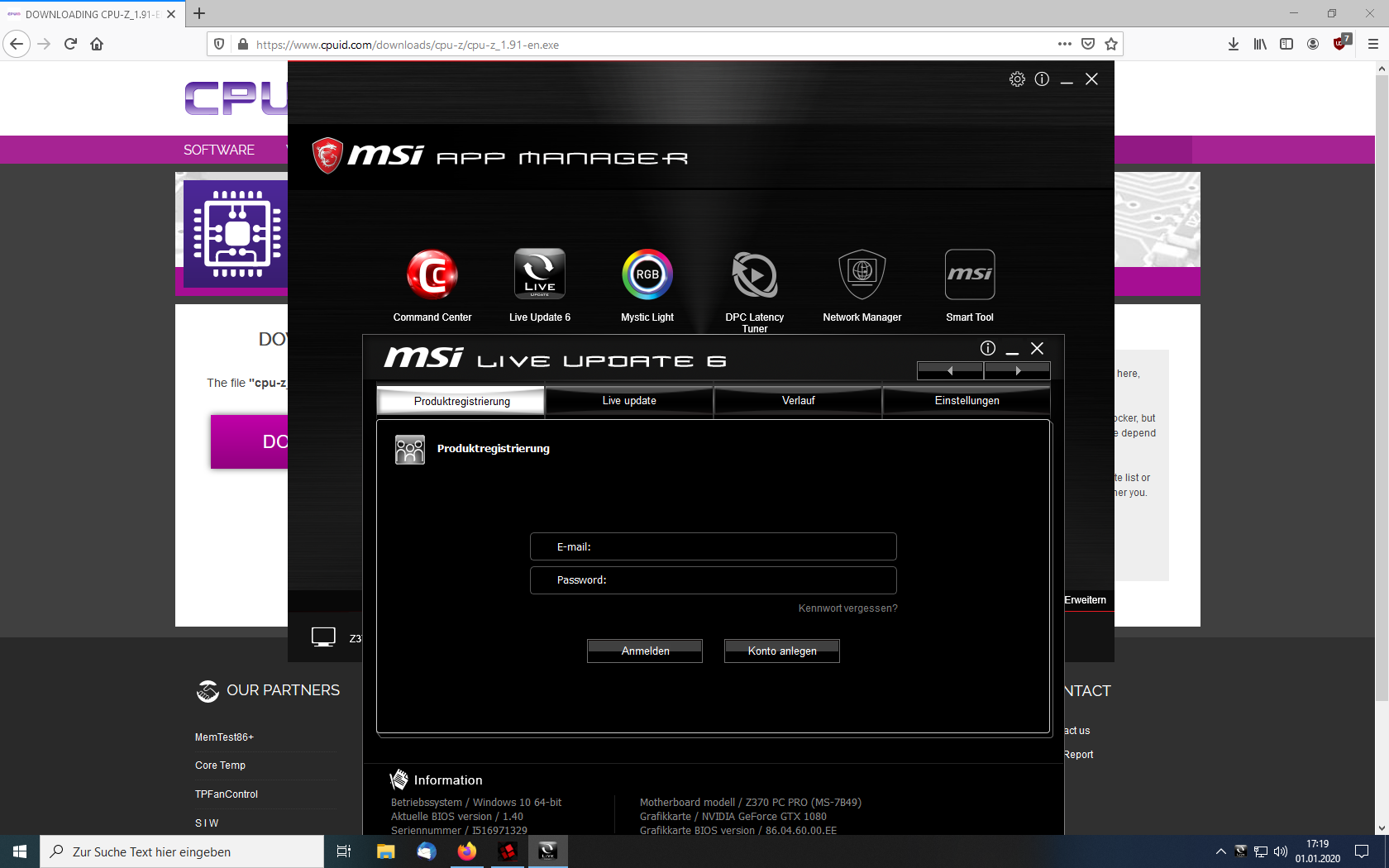
Task: Click the left arrow button in Live Update
Action: (950, 370)
